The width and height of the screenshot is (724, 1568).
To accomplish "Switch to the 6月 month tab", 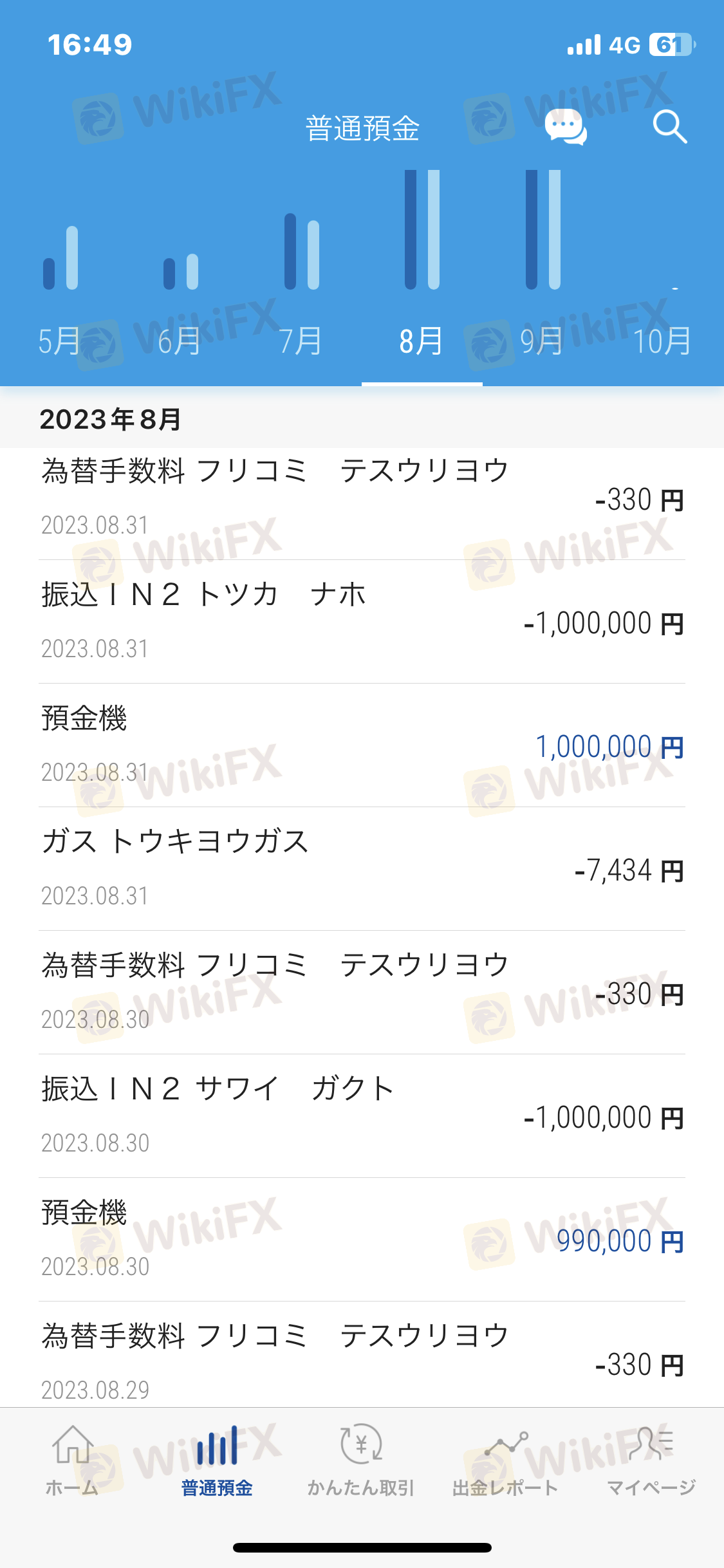I will 180,341.
